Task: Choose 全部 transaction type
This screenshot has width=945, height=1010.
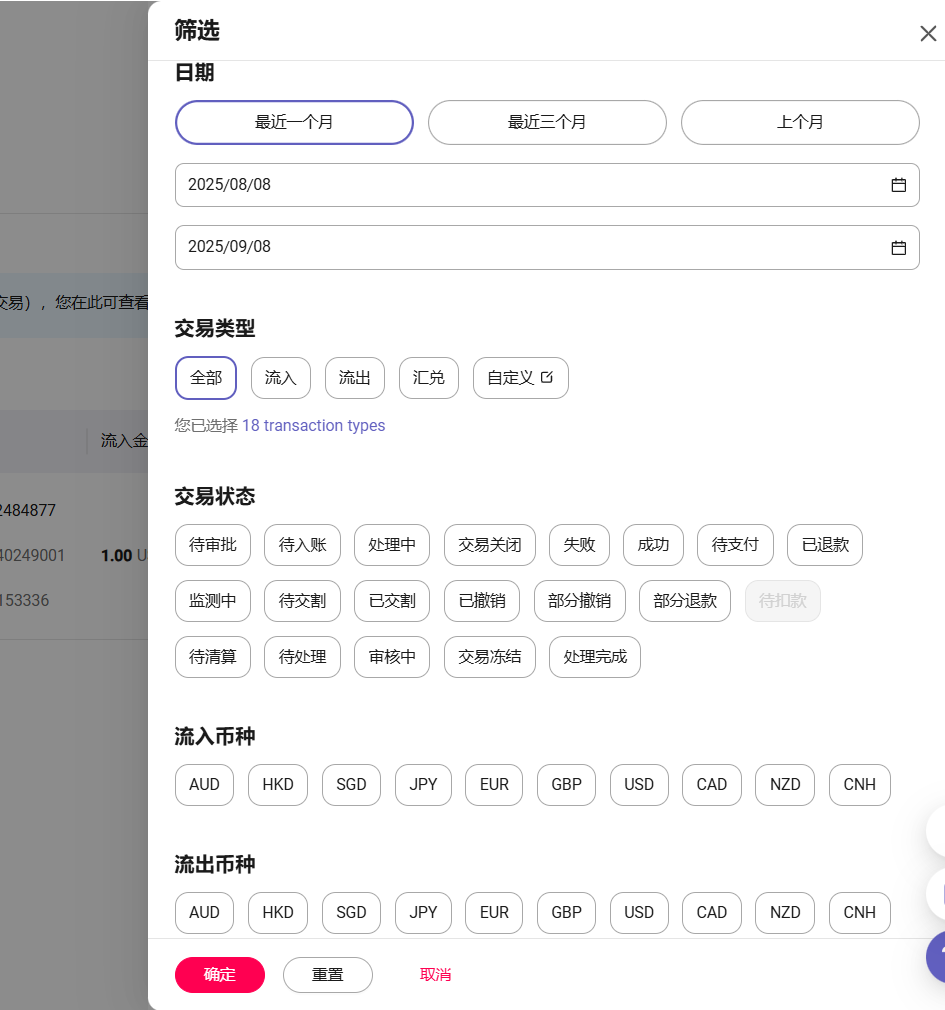Action: (x=206, y=378)
